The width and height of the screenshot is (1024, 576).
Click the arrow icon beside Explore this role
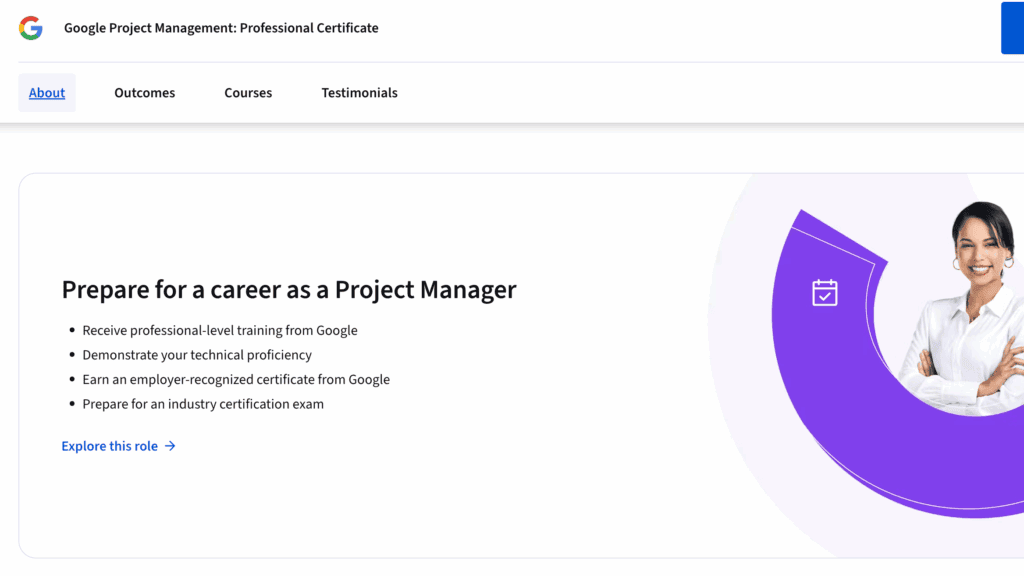tap(170, 446)
